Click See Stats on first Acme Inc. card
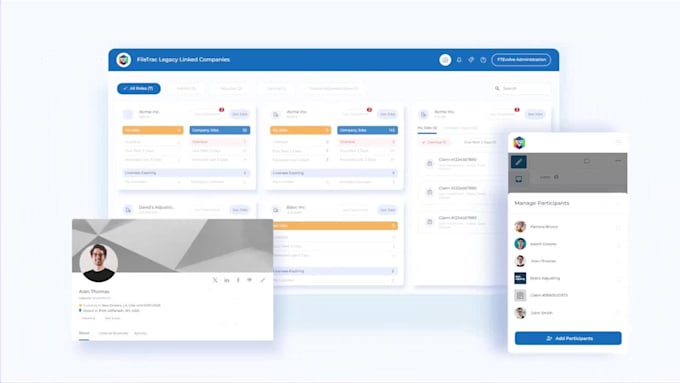The width and height of the screenshot is (680, 383). point(240,114)
